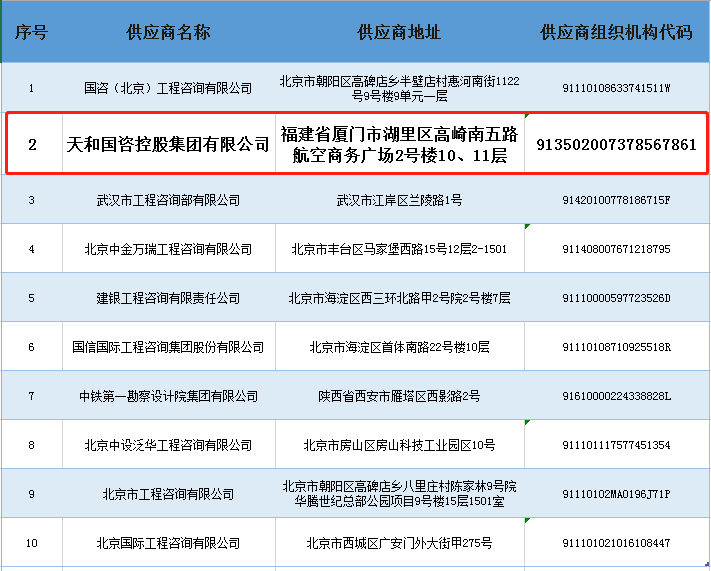Screen dimensions: 711x571
Task: Click address cell 北京市朝阳区高碑店乡半壁店村惠河南街1122号
Action: (399, 88)
